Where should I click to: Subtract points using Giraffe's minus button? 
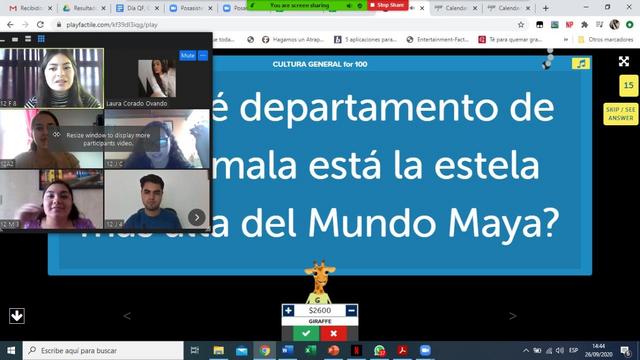point(351,311)
